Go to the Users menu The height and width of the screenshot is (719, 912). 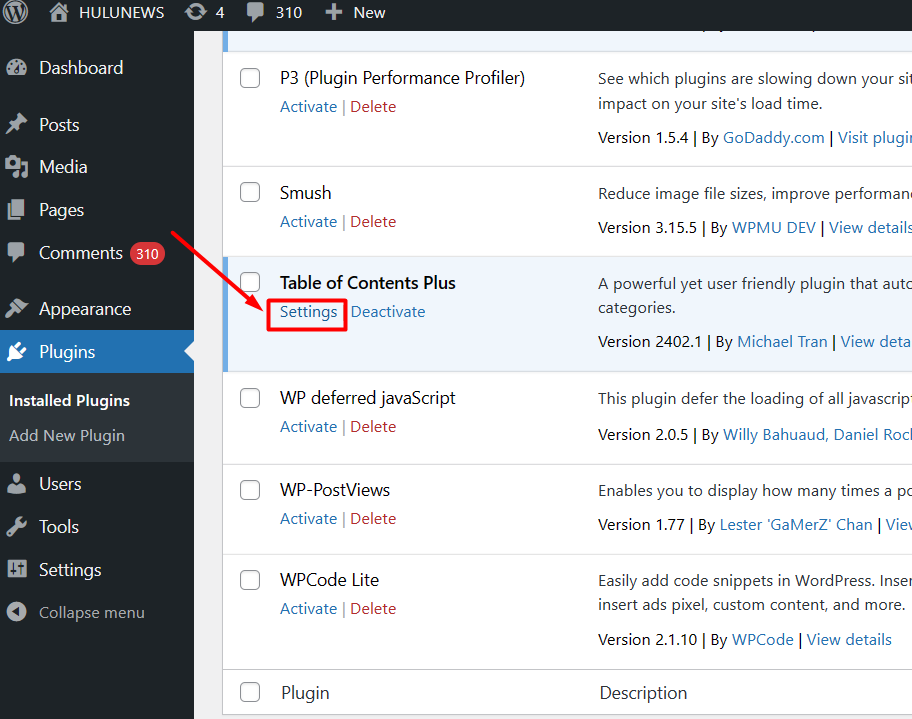click(x=60, y=484)
